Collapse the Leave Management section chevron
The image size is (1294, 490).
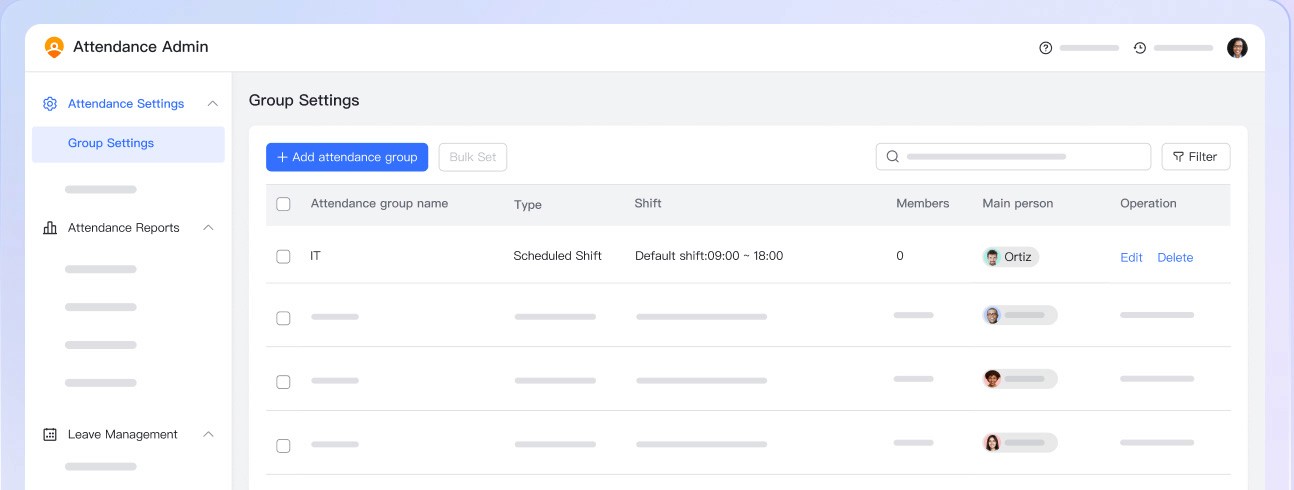(208, 434)
